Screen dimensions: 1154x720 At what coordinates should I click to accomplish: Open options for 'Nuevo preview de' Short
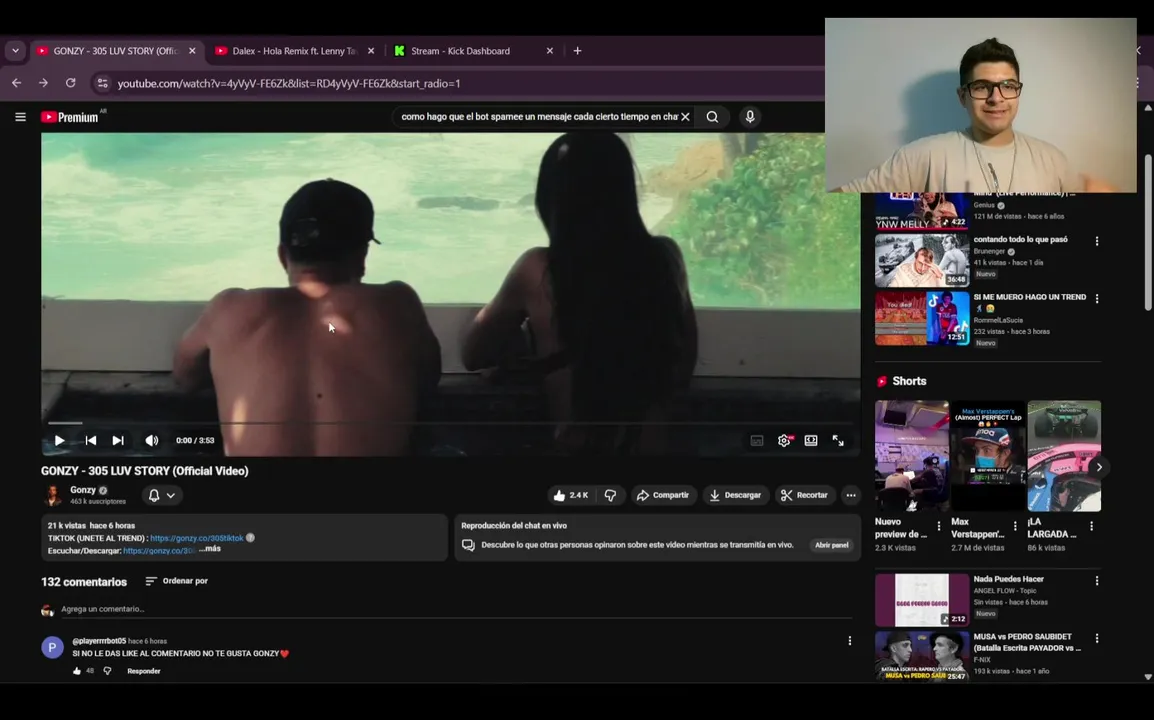click(938, 526)
